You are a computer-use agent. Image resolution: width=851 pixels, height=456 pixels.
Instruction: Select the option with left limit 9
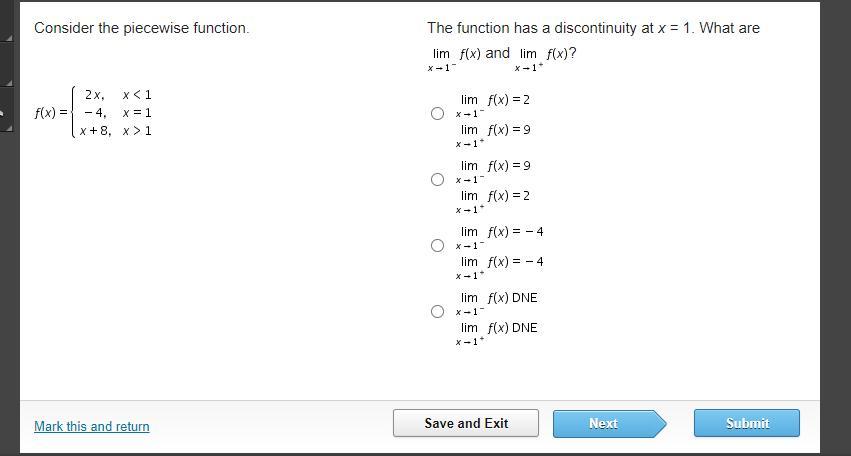[437, 180]
